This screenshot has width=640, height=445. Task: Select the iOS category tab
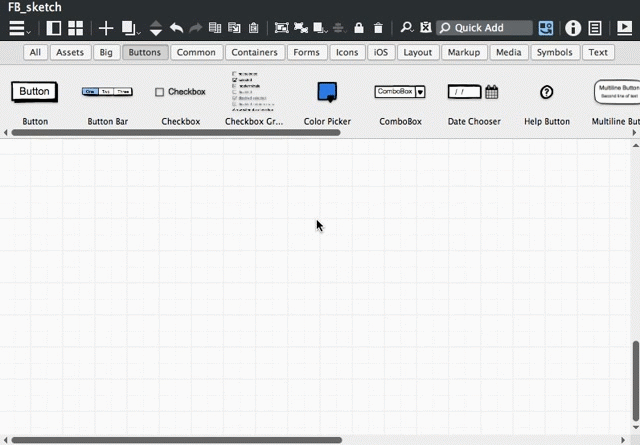pyautogui.click(x=381, y=52)
